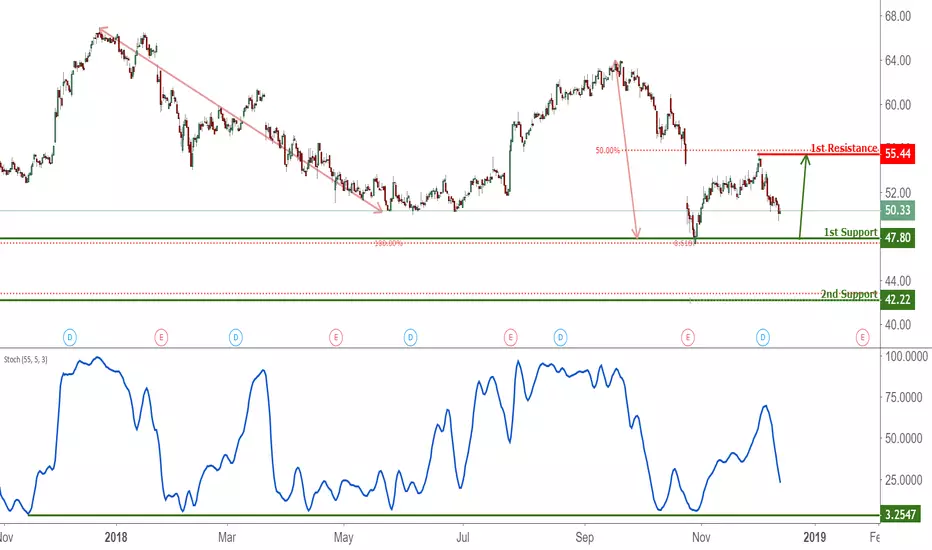Click the dividend marker left of 2018
This screenshot has width=932, height=550.
point(70,338)
